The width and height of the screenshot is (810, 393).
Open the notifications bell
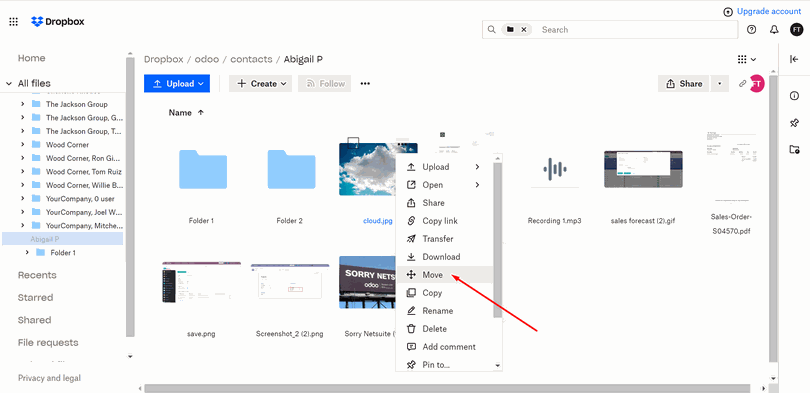point(774,29)
